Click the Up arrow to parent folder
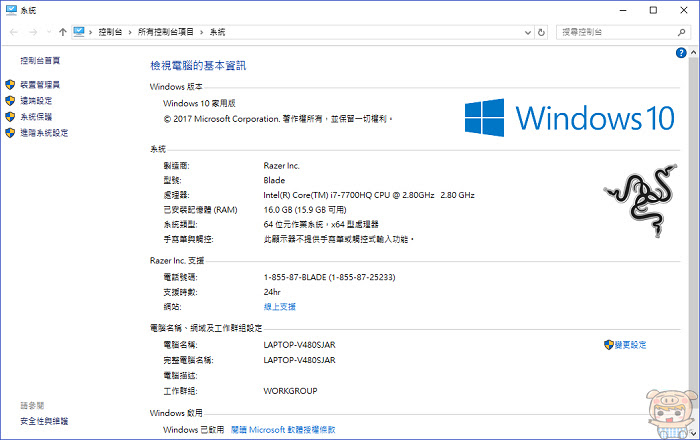The height and width of the screenshot is (440, 700). pos(62,32)
